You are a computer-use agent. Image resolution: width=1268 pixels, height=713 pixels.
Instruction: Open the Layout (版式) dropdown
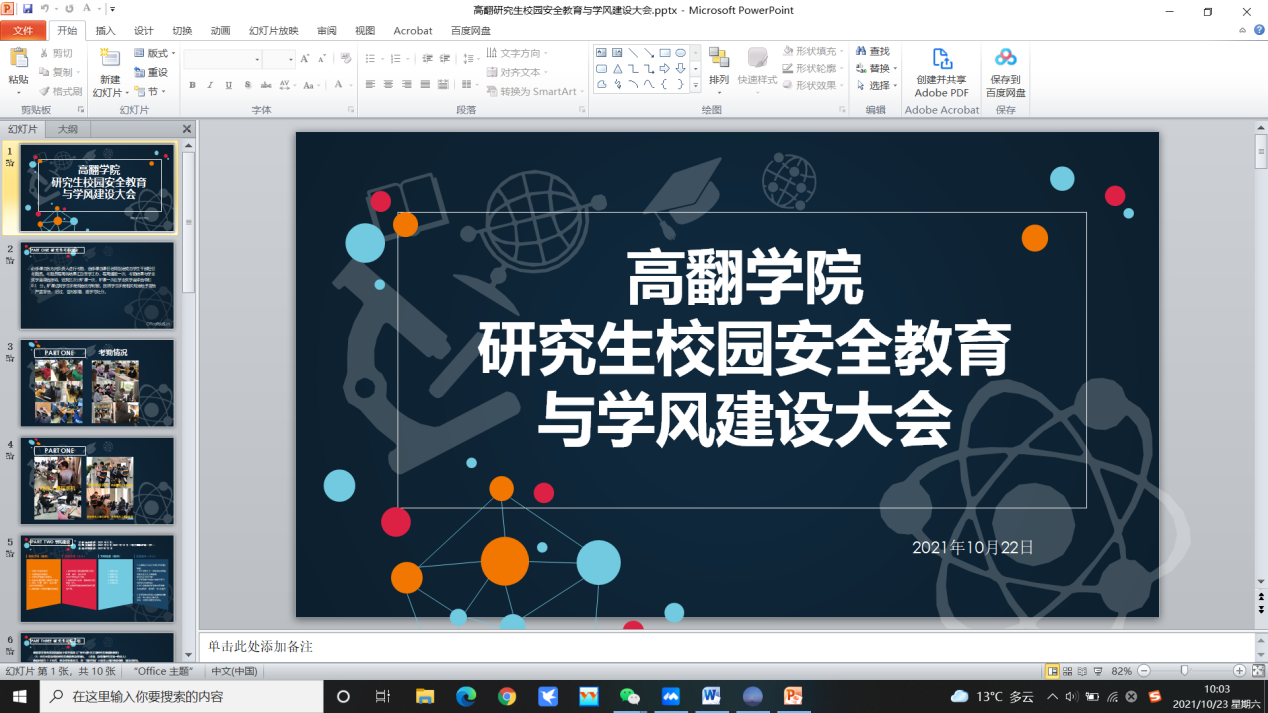click(x=154, y=53)
